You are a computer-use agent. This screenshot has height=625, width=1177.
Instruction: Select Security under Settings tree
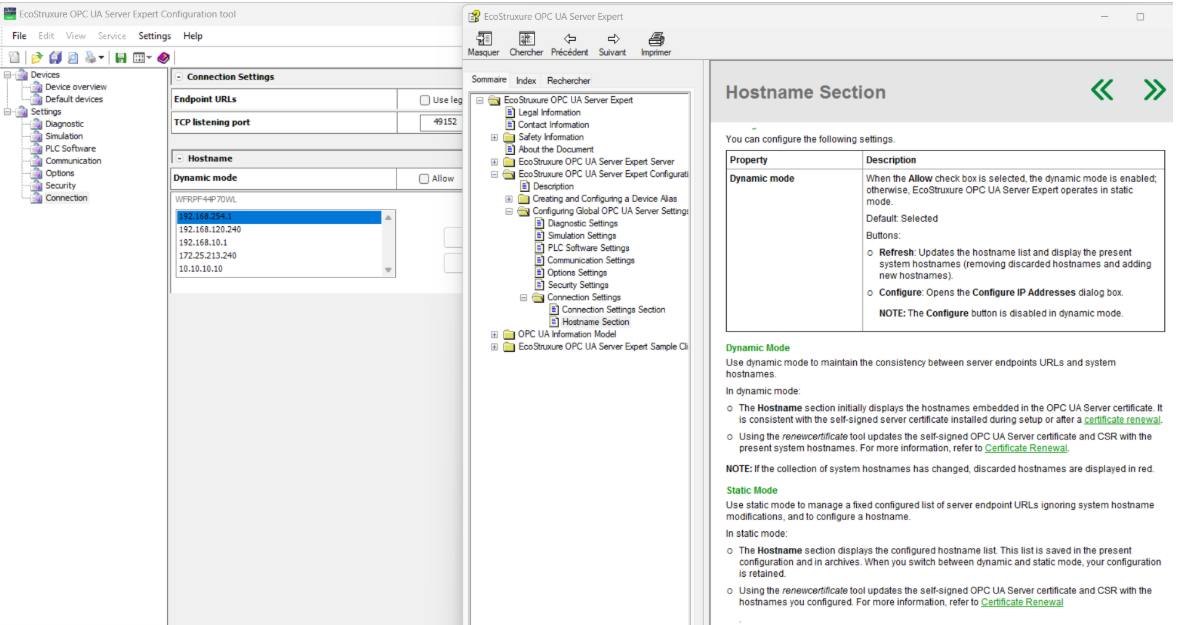point(60,185)
